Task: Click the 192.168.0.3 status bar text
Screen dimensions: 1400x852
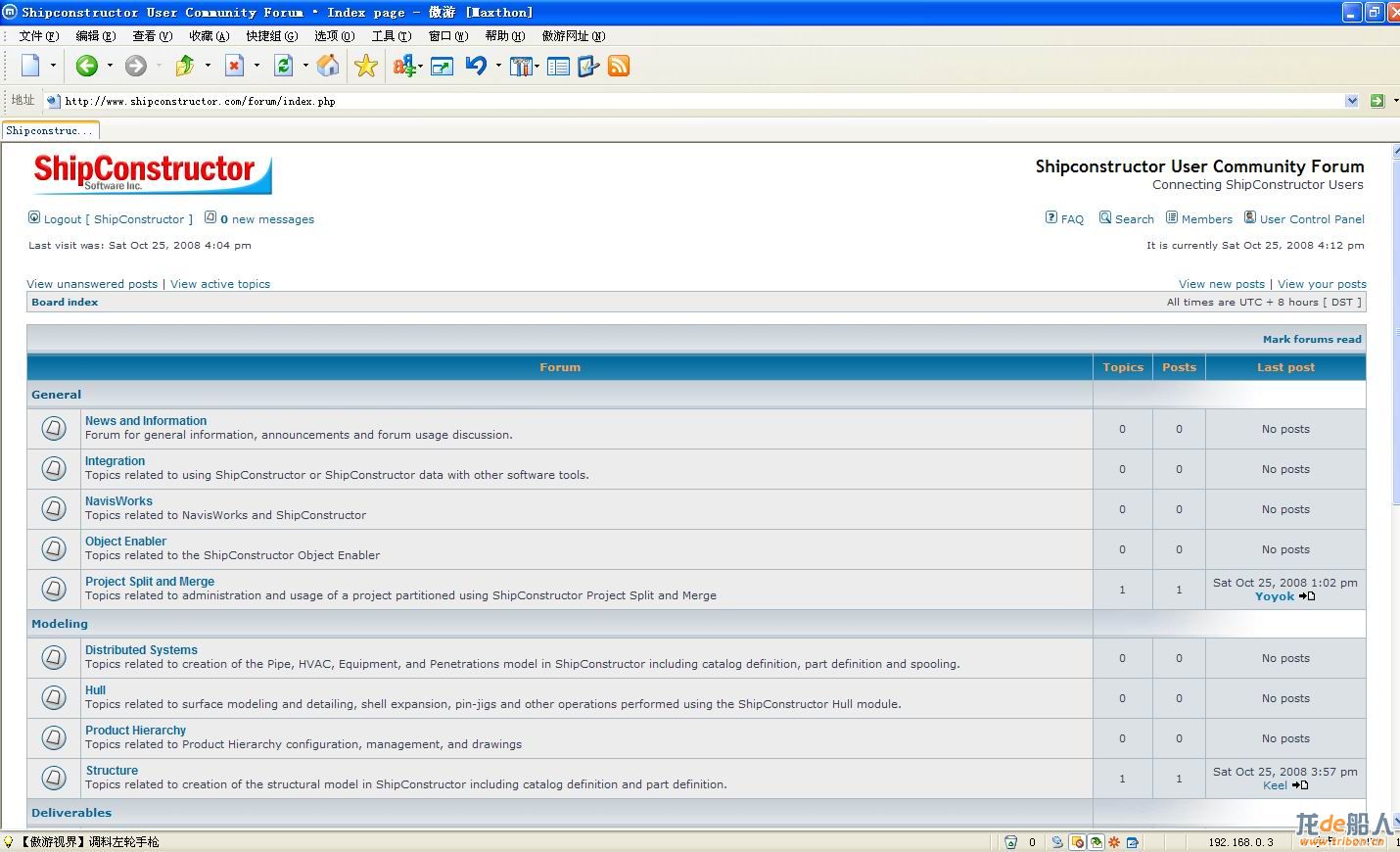Action: point(1240,842)
